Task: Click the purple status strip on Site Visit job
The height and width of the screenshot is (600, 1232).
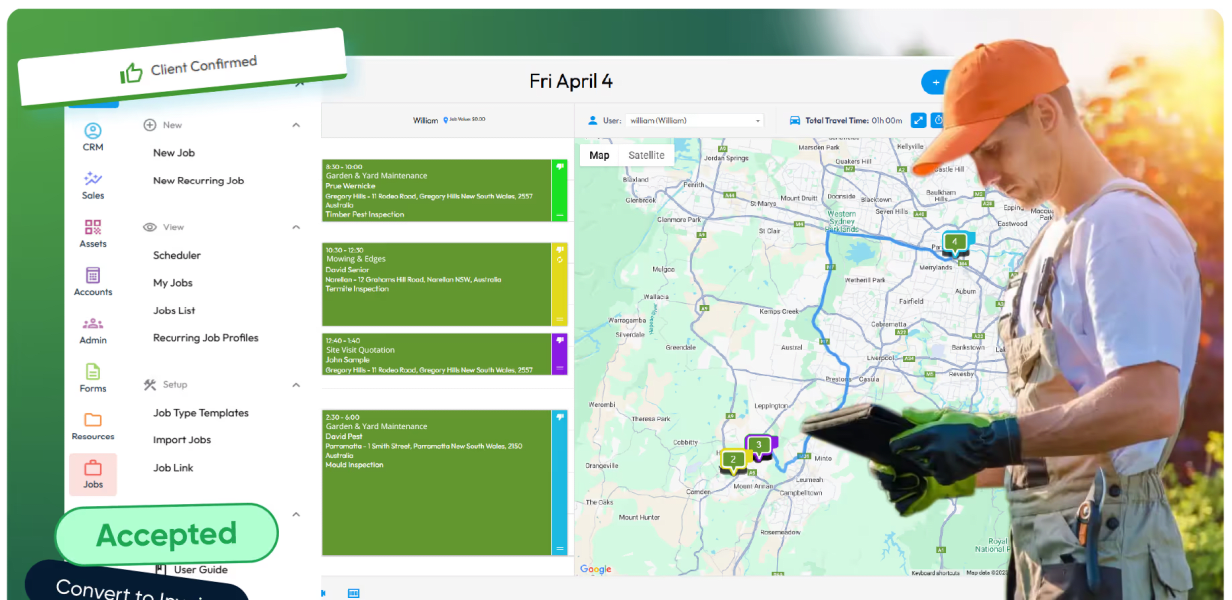Action: pos(560,354)
